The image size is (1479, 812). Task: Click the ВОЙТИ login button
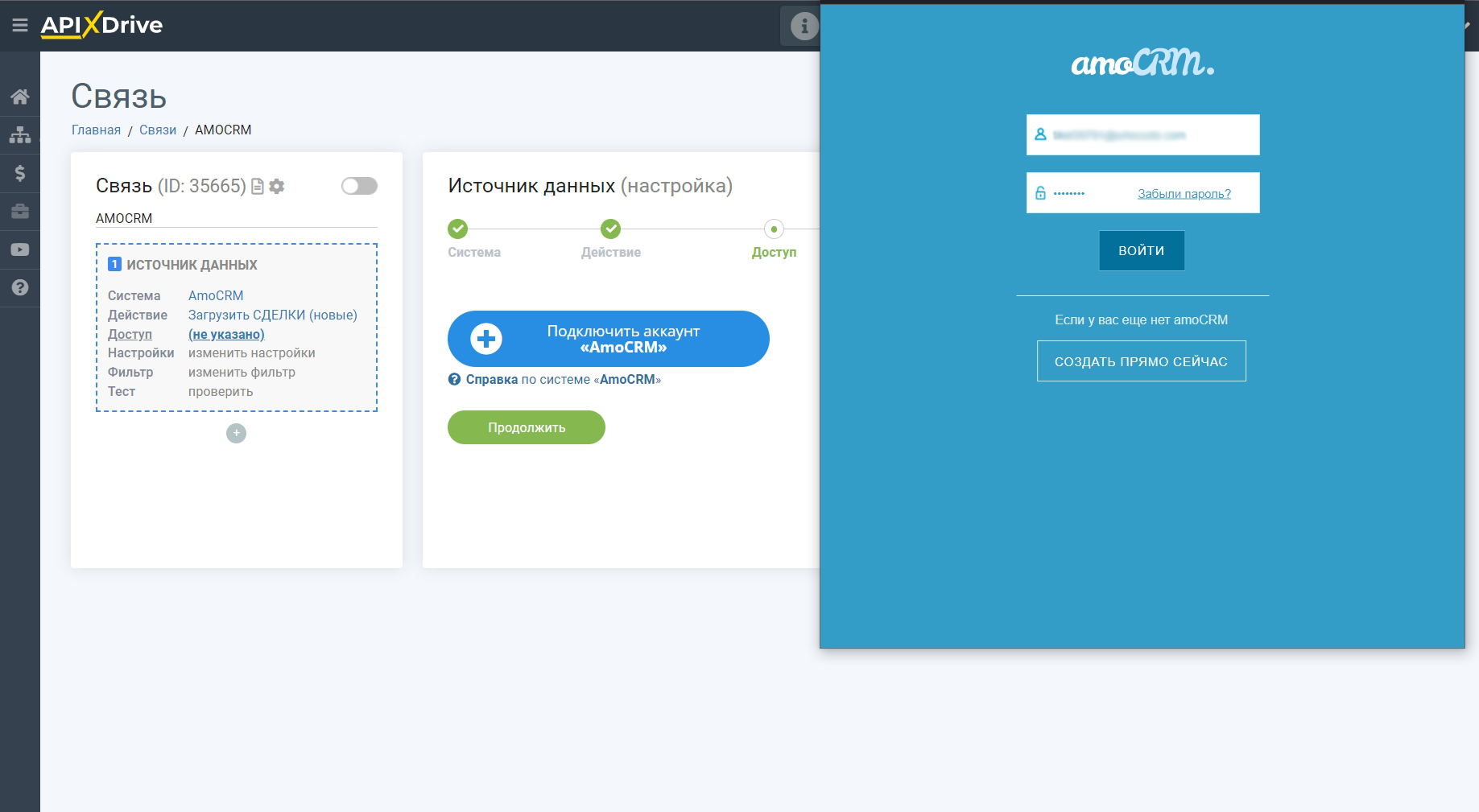pyautogui.click(x=1142, y=250)
